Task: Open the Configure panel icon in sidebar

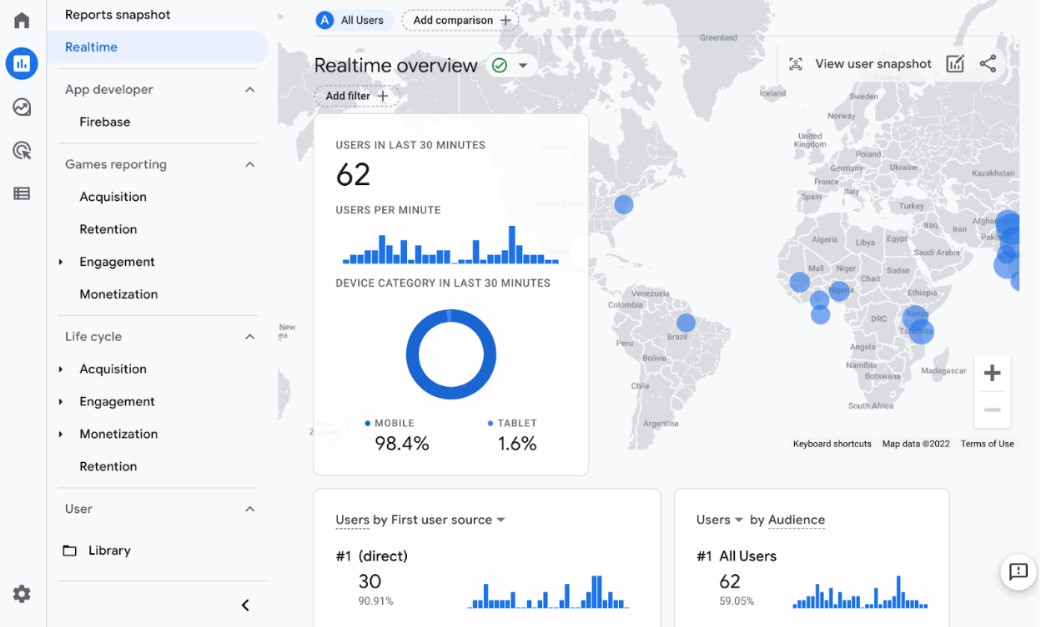Action: 21,192
